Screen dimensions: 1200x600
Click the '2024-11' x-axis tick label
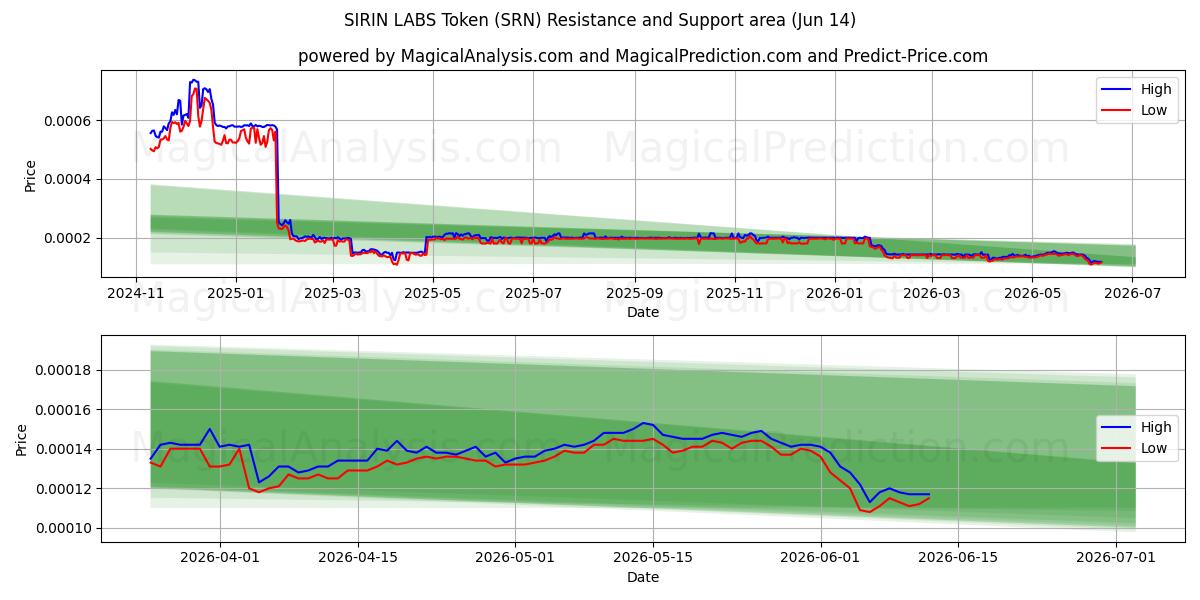coord(137,293)
